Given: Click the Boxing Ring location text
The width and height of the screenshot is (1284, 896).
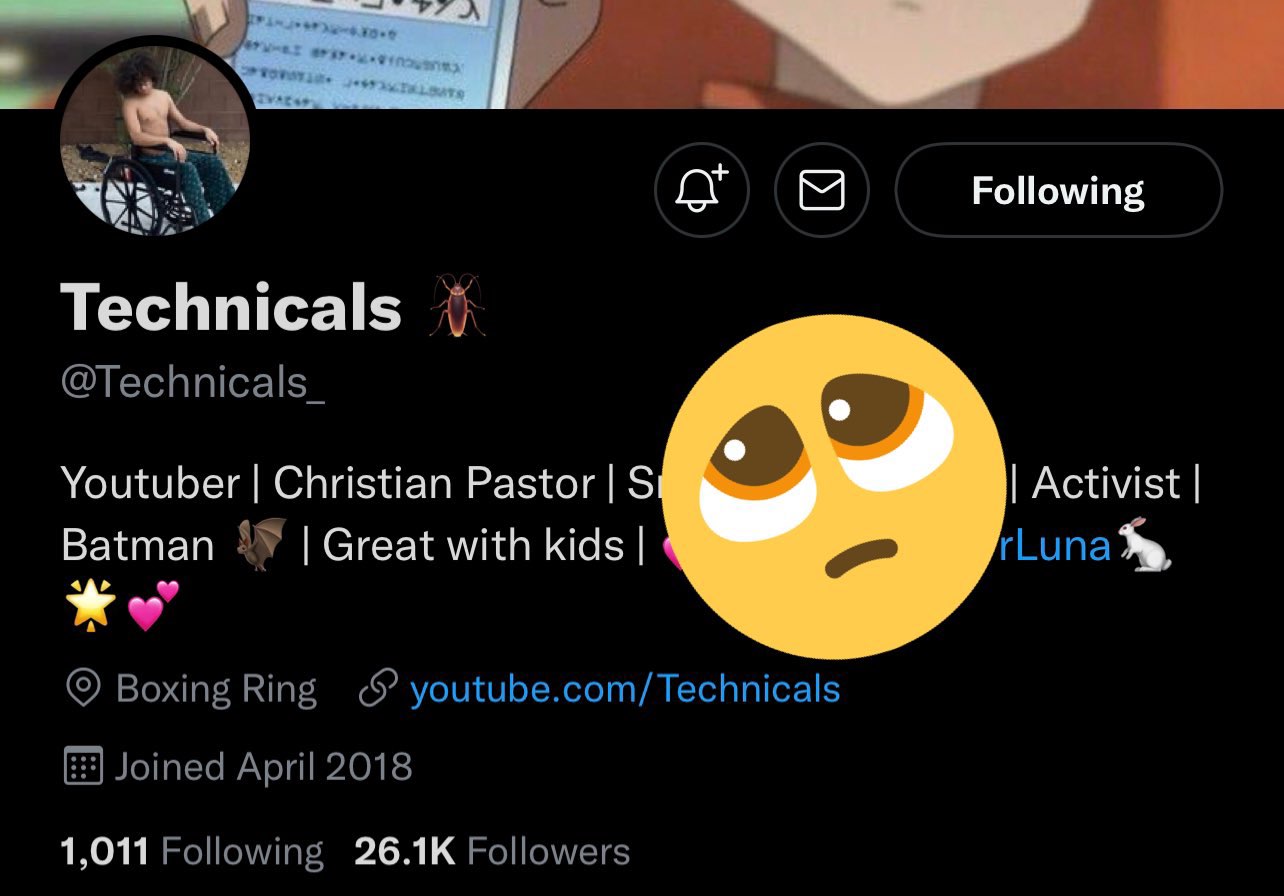Looking at the screenshot, I should click(x=217, y=689).
